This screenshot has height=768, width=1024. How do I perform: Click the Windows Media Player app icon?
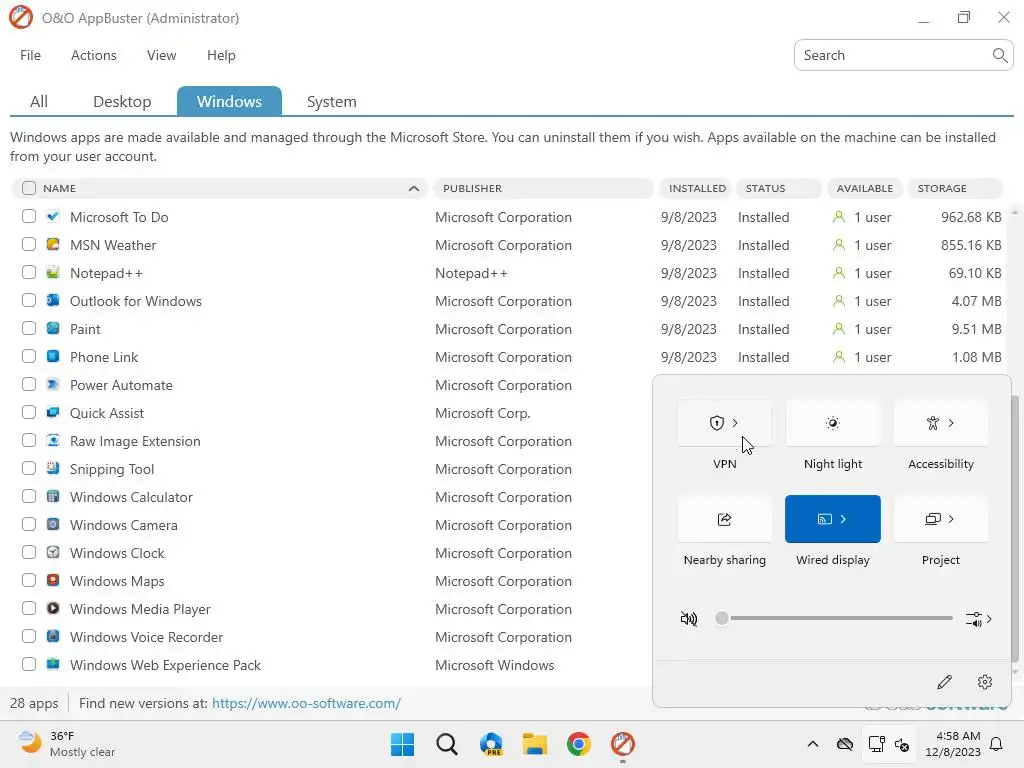(x=53, y=609)
